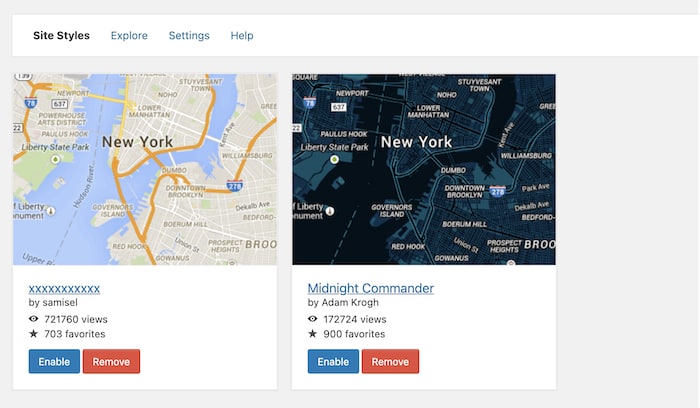Open the Site Styles tab
700x408 pixels.
pos(61,36)
